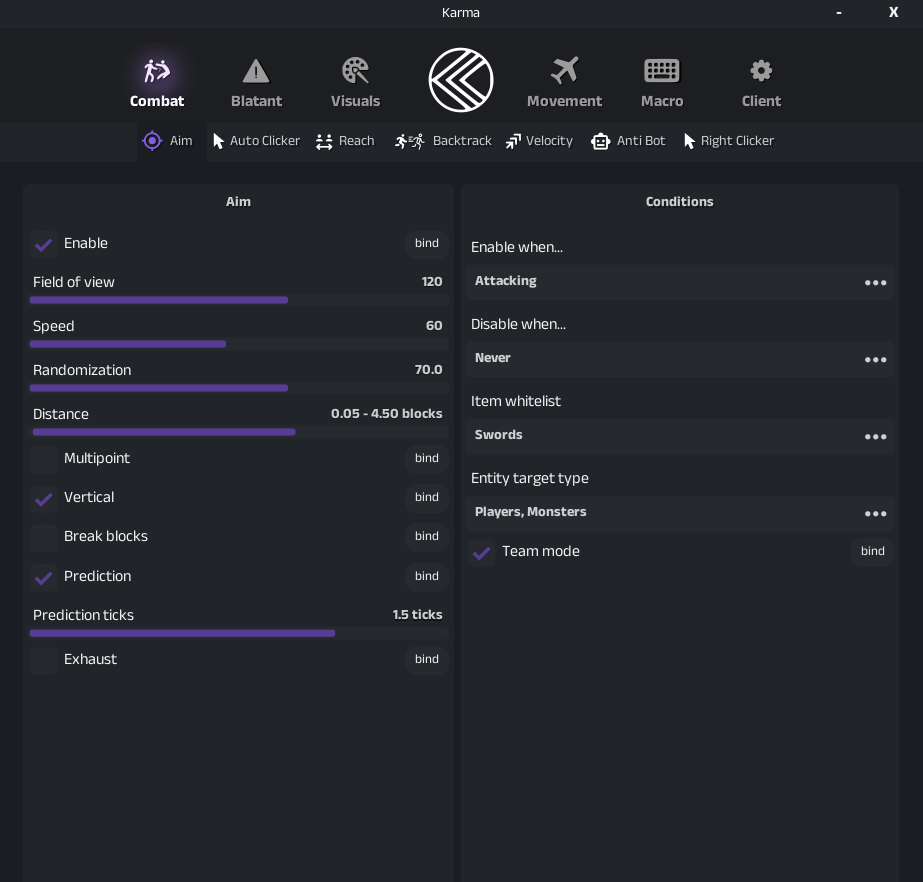
Task: Adjust the Distance range slider
Action: [x=239, y=433]
